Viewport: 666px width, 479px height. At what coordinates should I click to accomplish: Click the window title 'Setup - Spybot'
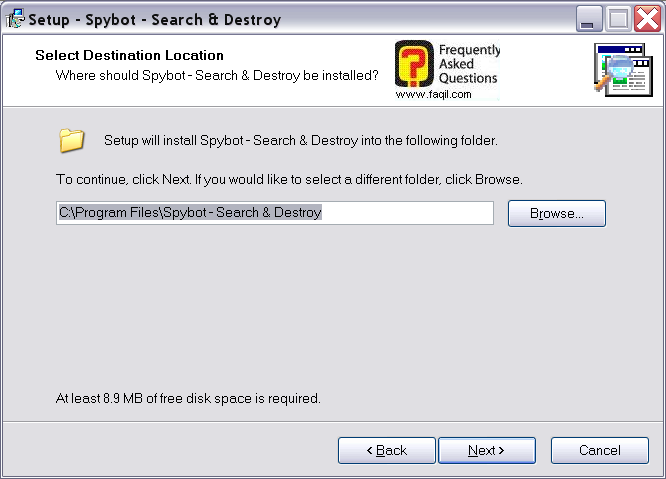(155, 20)
